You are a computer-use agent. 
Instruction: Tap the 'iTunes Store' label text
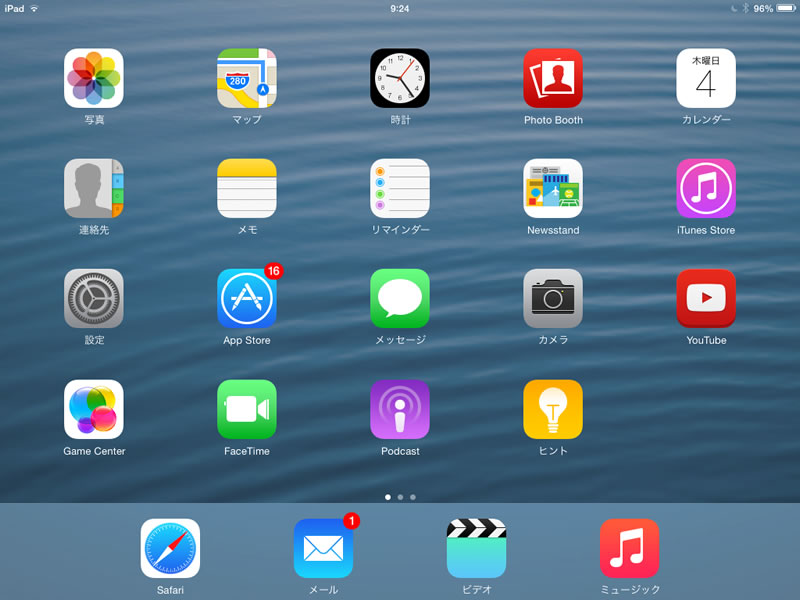pyautogui.click(x=706, y=231)
